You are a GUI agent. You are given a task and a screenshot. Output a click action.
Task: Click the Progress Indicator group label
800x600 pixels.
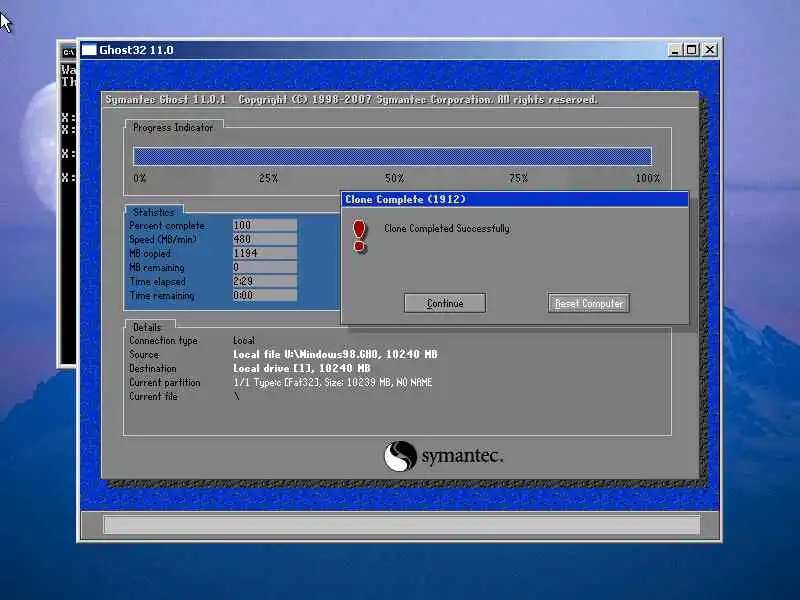172,128
